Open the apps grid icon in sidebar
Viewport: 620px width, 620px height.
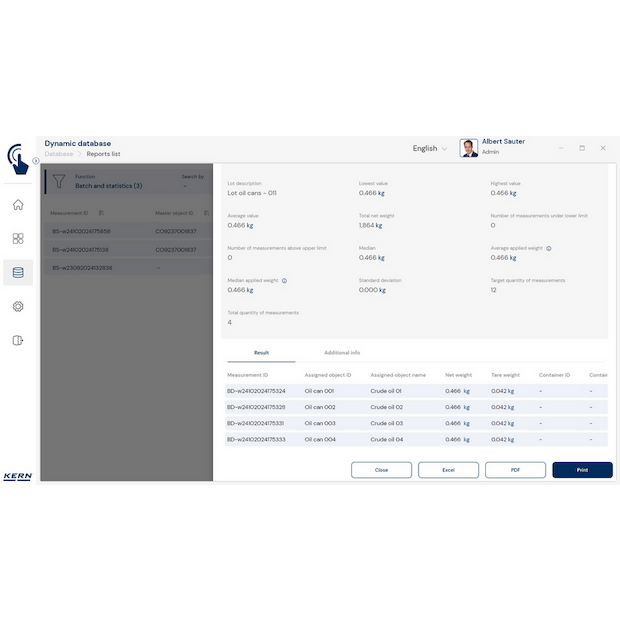[18, 239]
